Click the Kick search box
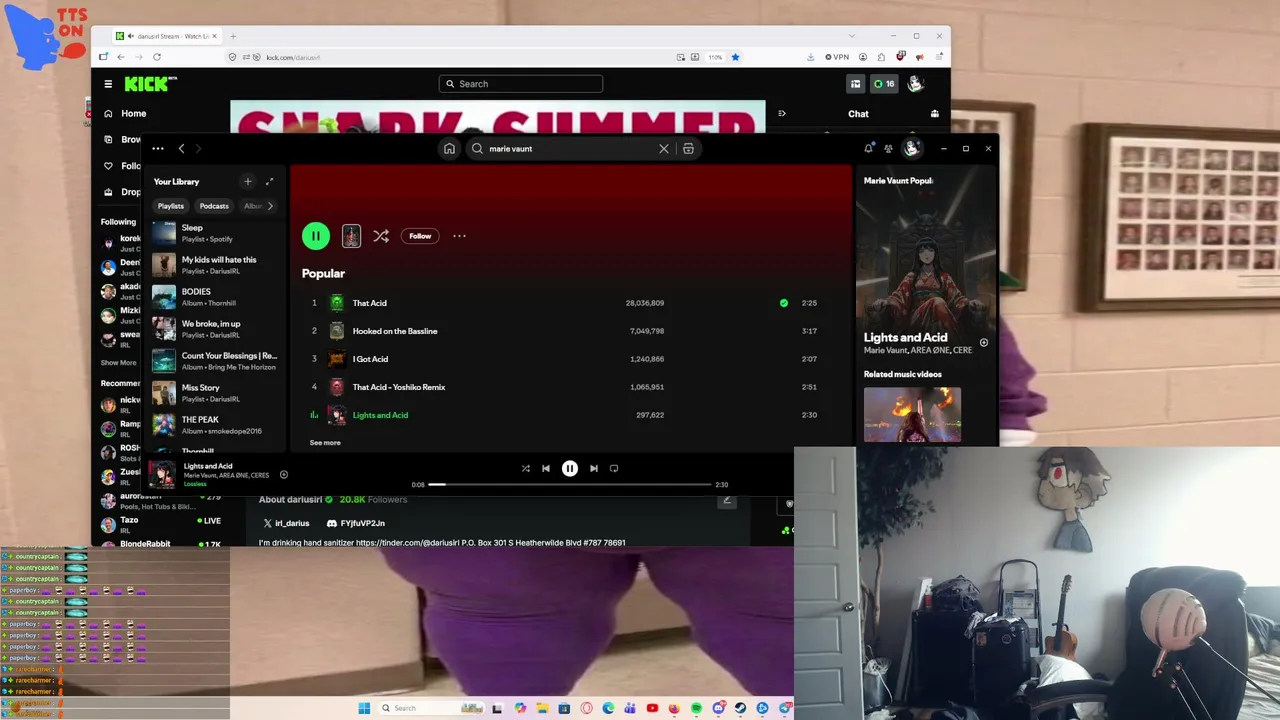Image resolution: width=1280 pixels, height=720 pixels. (x=521, y=84)
